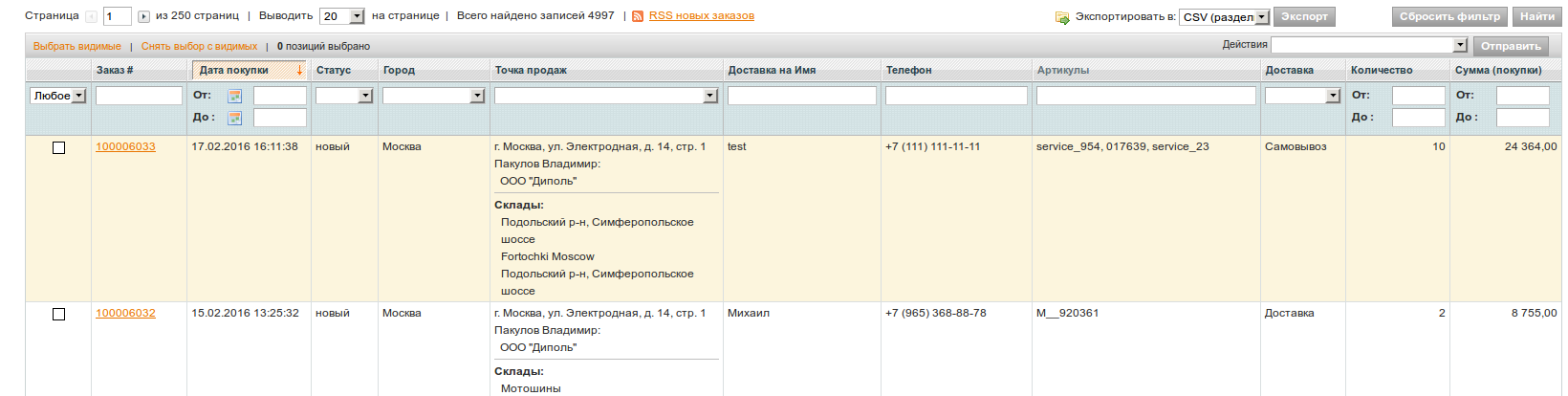
Task: Click the Доставка на Имя filter input
Action: pyautogui.click(x=802, y=96)
